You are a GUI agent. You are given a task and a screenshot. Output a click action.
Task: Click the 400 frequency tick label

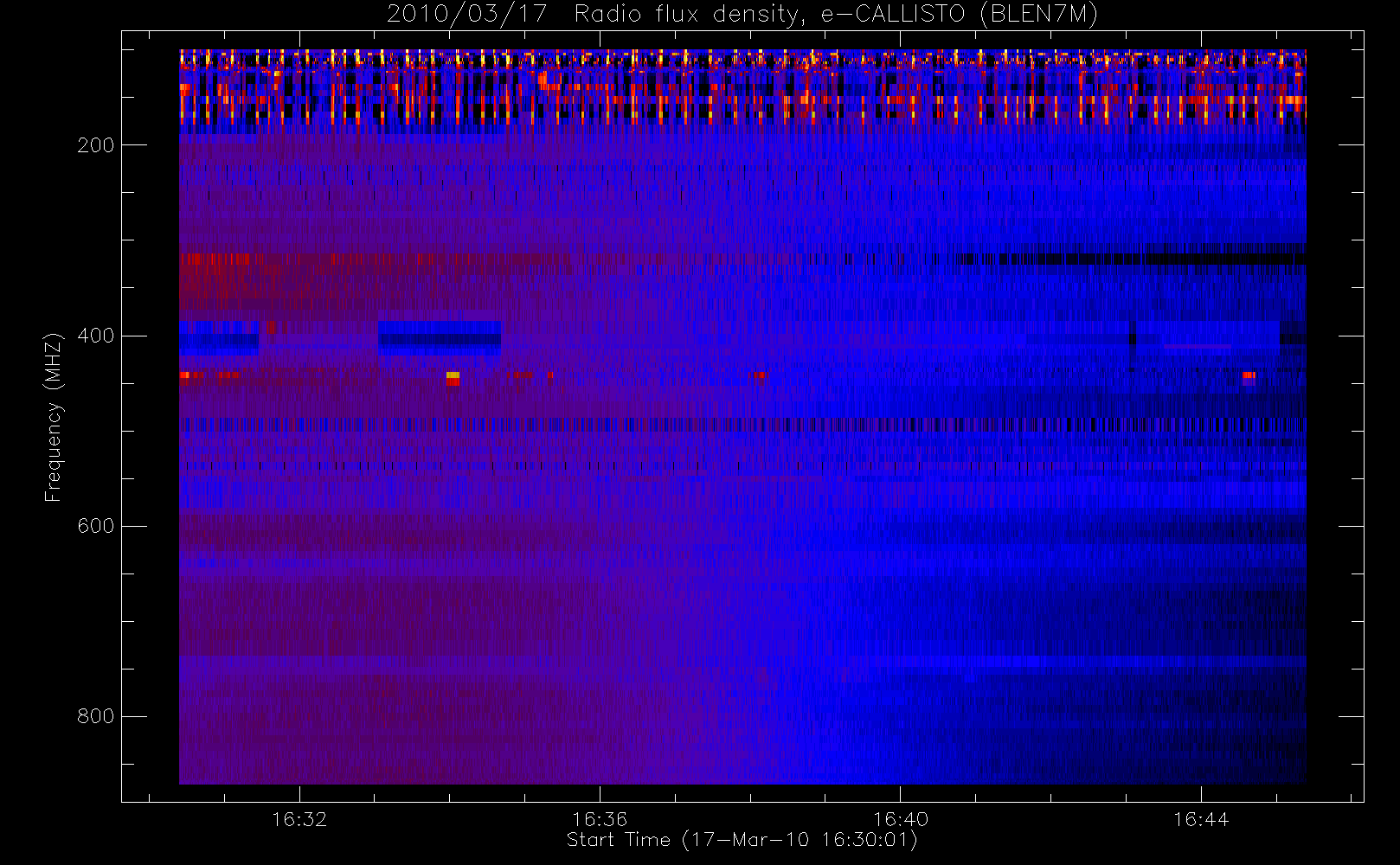[96, 336]
